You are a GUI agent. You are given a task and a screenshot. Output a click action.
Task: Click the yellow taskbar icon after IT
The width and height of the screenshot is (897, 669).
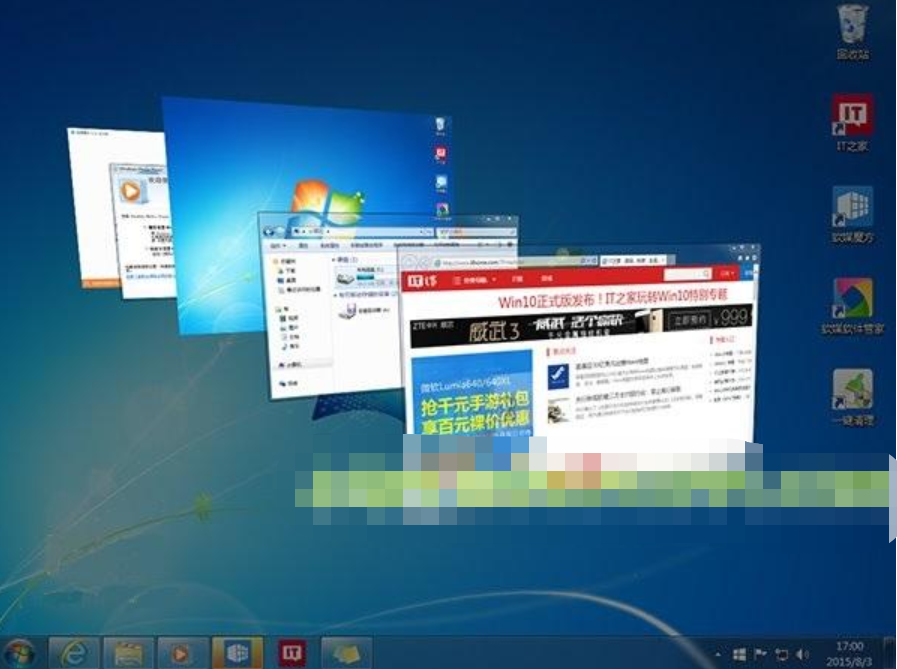(346, 652)
